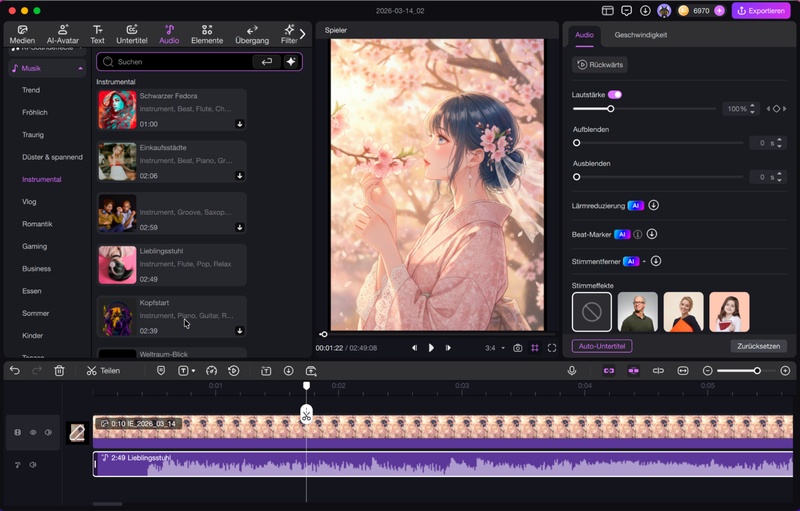Screen dimensions: 800x511
Task: Download the Schwarzer Fedora track
Action: [x=240, y=124]
